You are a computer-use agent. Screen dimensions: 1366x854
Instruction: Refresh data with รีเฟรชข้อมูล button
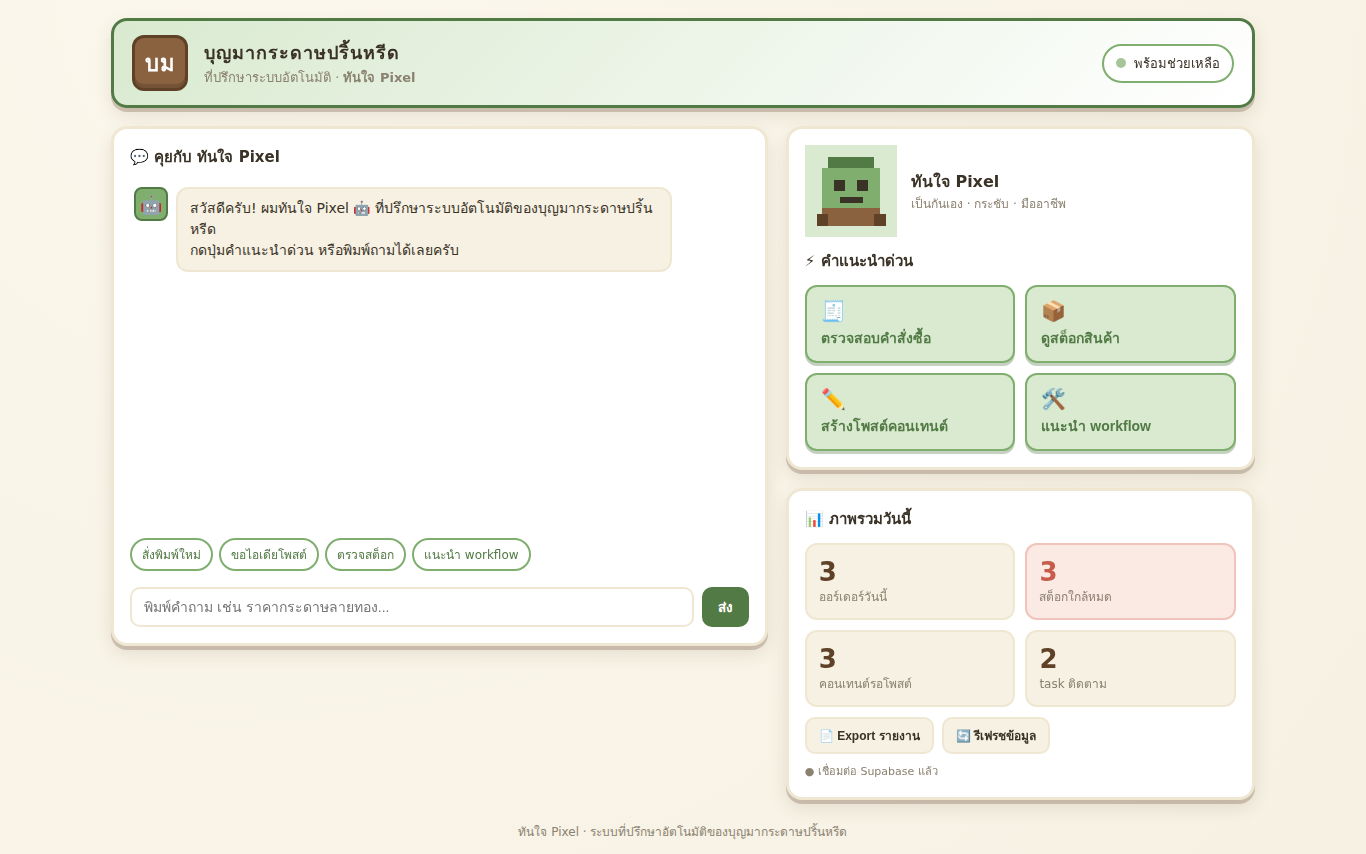[x=996, y=736]
